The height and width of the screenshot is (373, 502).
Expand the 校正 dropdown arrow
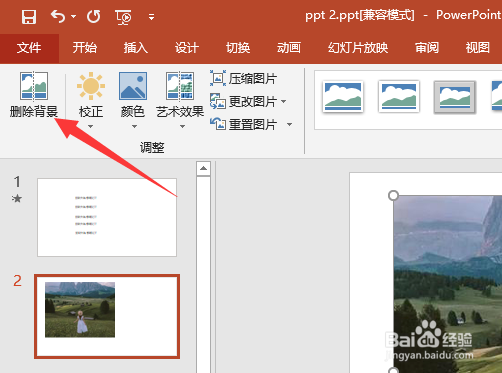click(91, 127)
